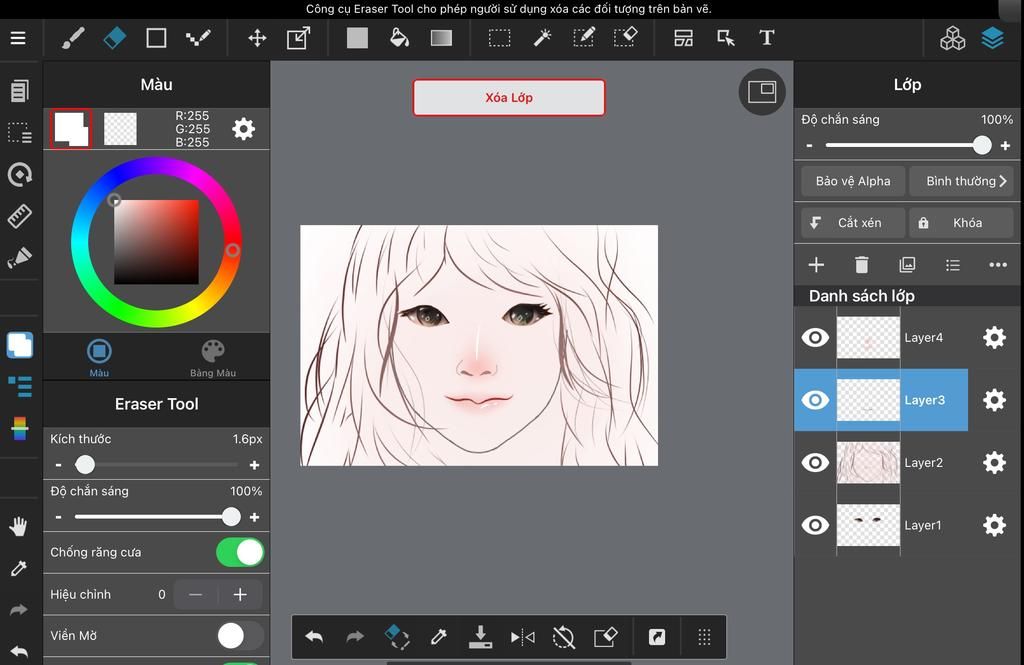Open the canvas navigator preview button
The image size is (1024, 665).
coord(762,91)
